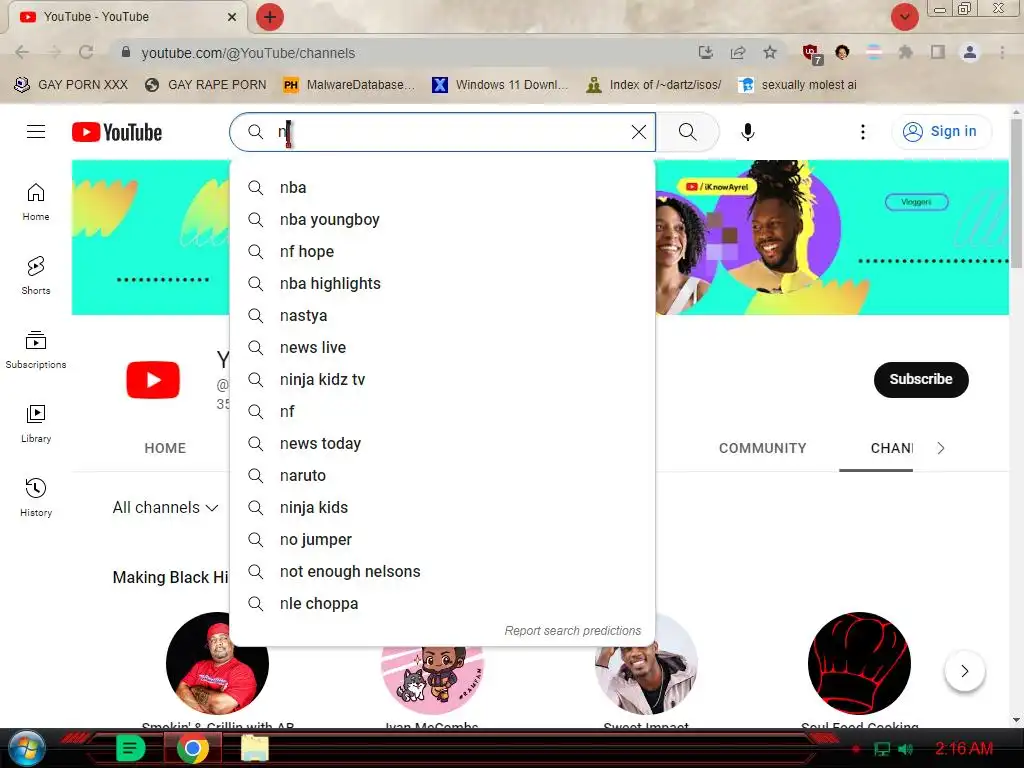This screenshot has height=768, width=1024.
Task: Click the volume tray icon
Action: (905, 749)
